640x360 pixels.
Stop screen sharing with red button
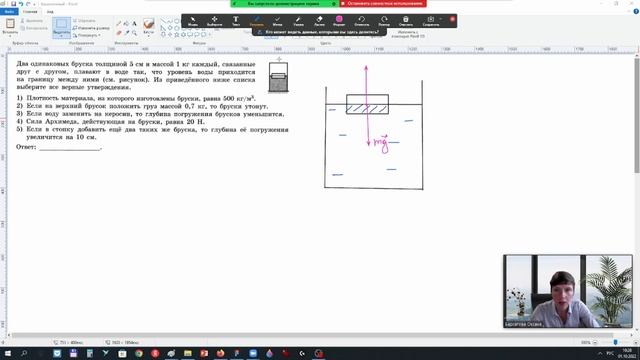point(383,4)
